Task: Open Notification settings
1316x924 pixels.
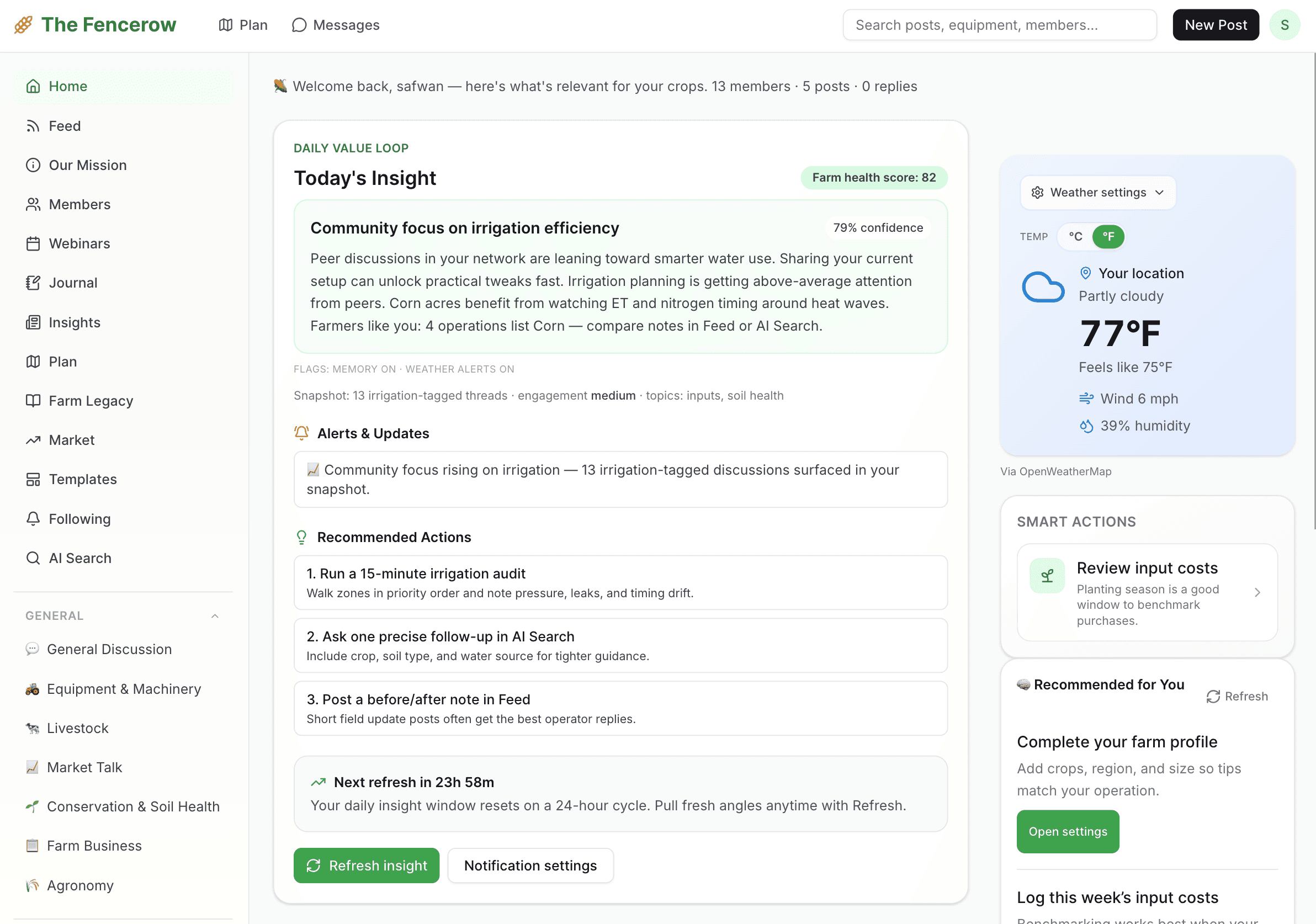Action: [530, 865]
